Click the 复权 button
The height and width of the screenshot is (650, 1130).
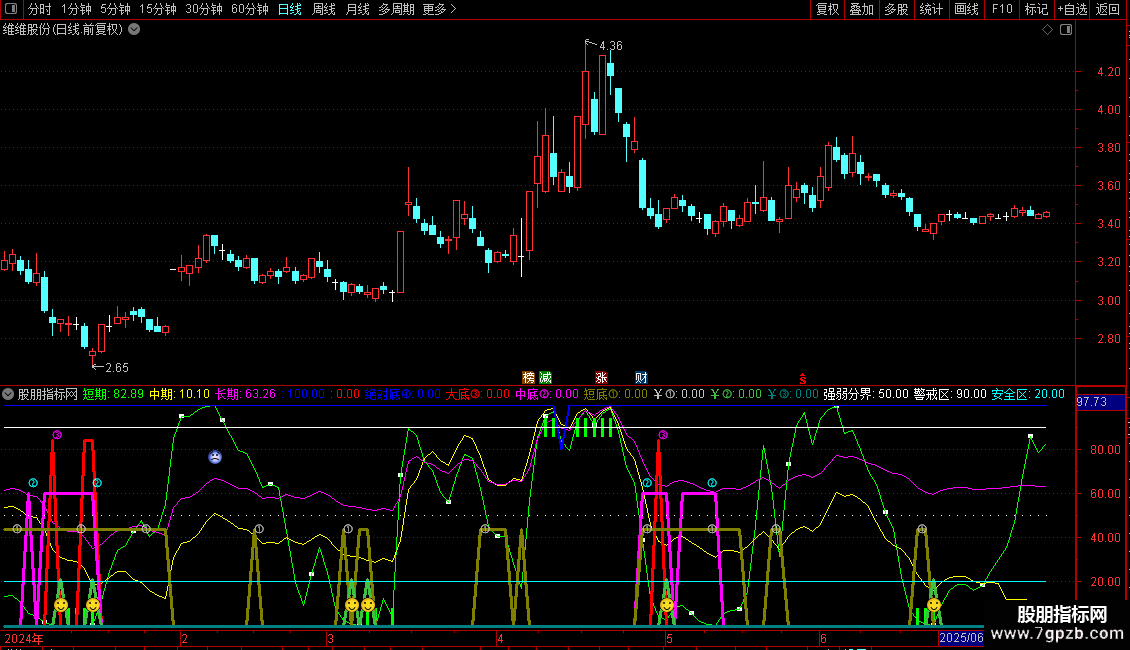[x=828, y=9]
